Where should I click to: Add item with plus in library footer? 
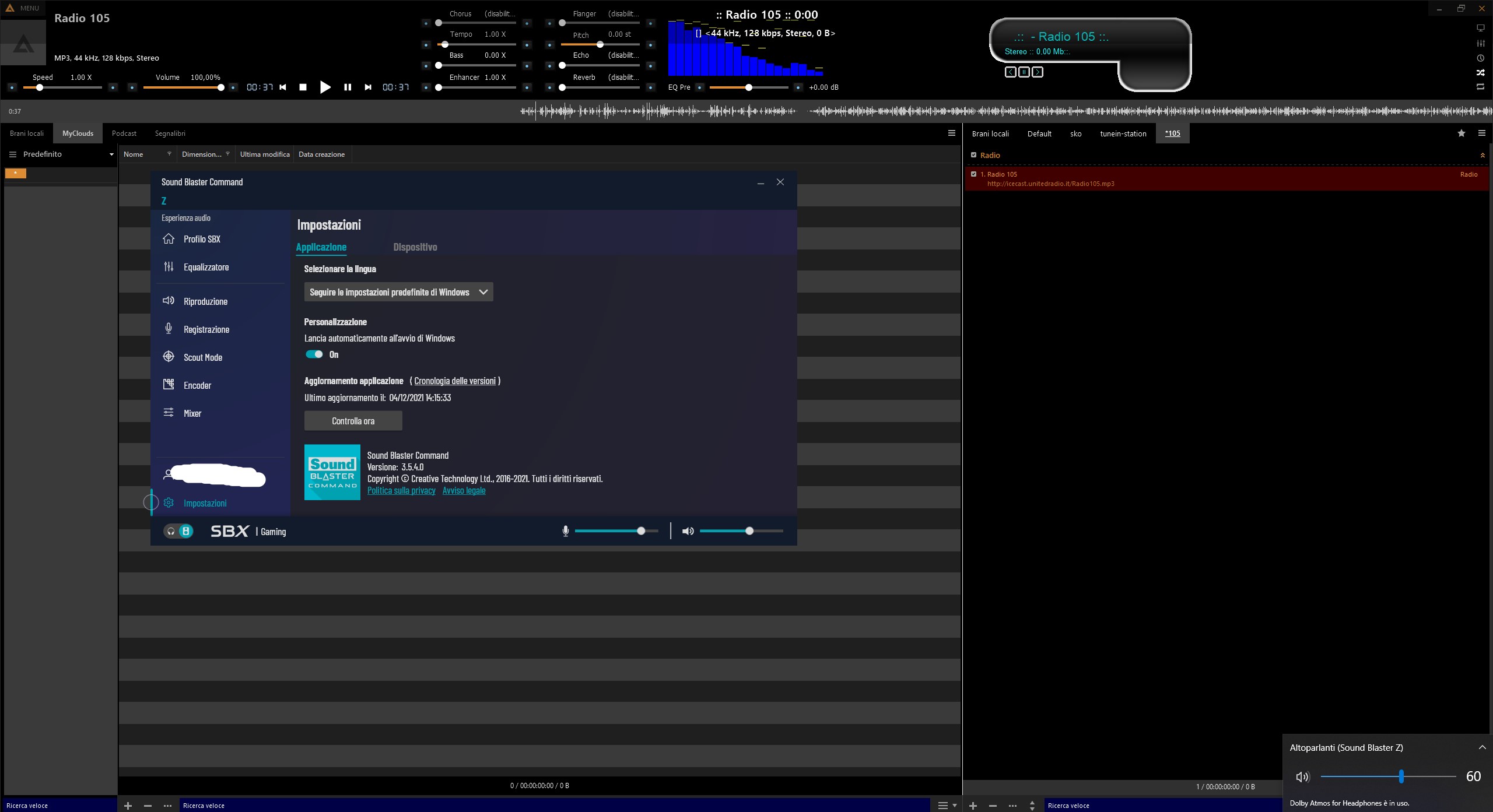click(128, 806)
